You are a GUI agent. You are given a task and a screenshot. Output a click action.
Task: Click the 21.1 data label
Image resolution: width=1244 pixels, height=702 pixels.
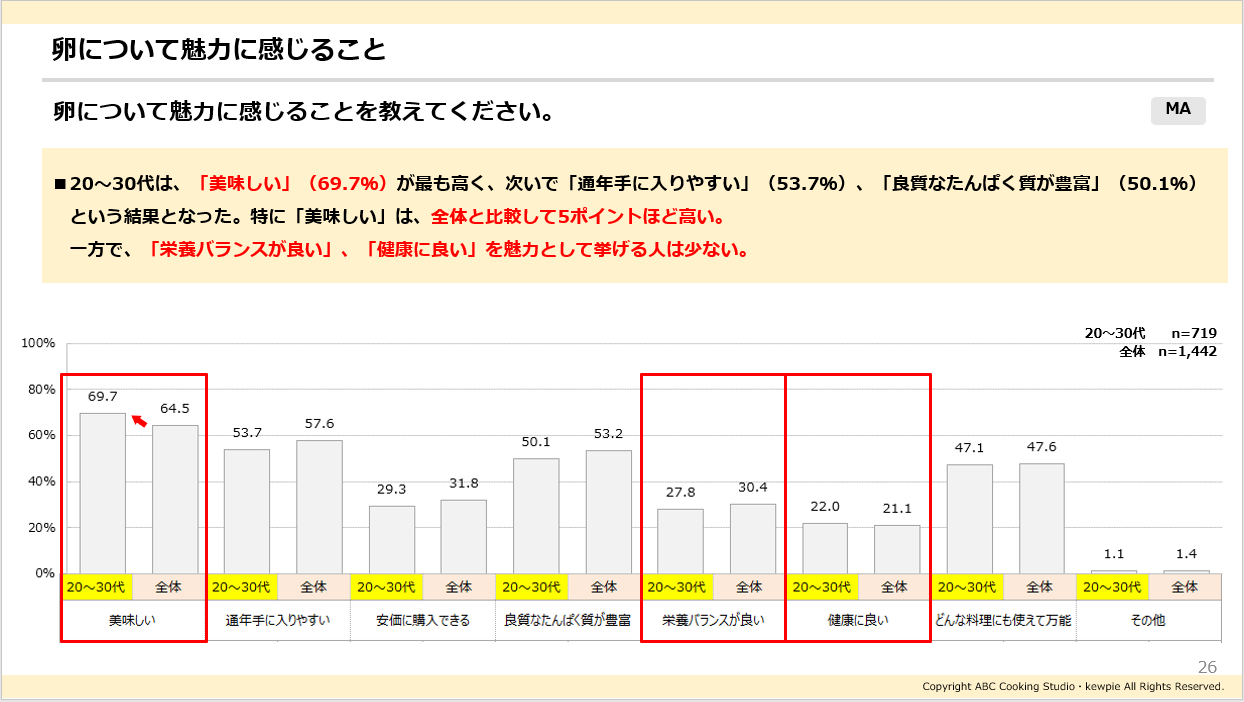pos(897,509)
